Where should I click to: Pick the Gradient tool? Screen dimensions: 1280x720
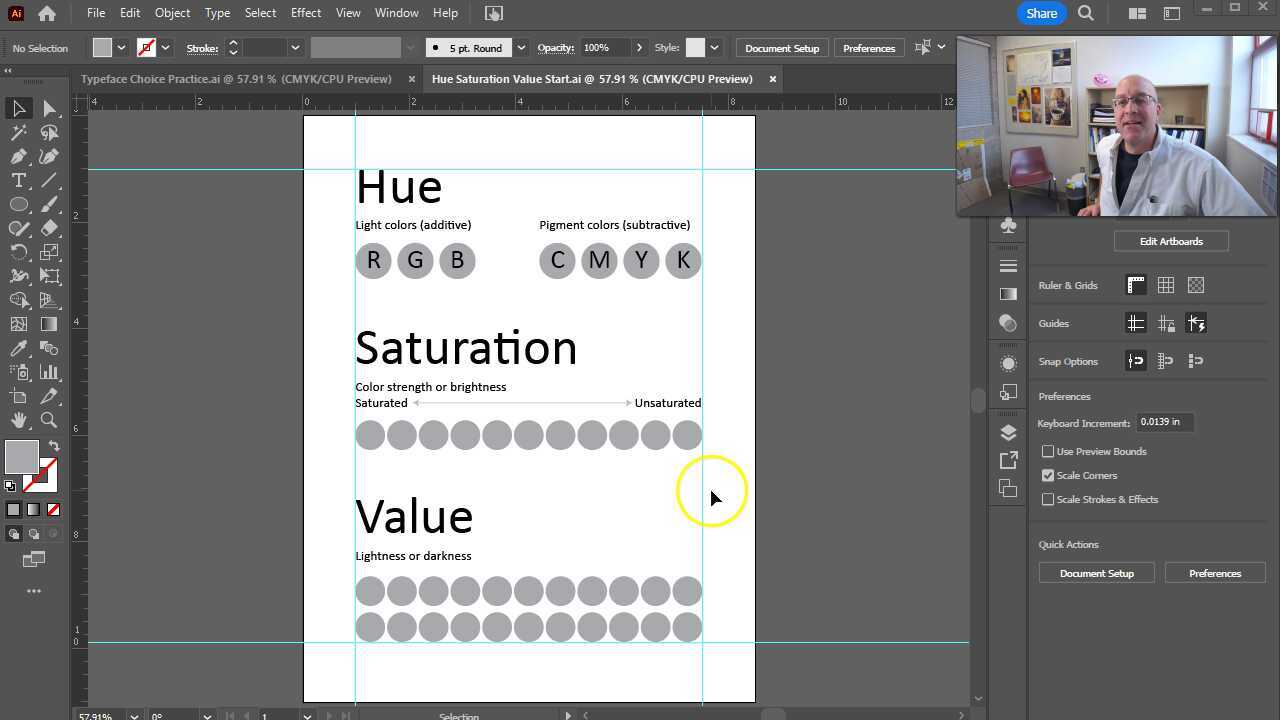pos(48,324)
